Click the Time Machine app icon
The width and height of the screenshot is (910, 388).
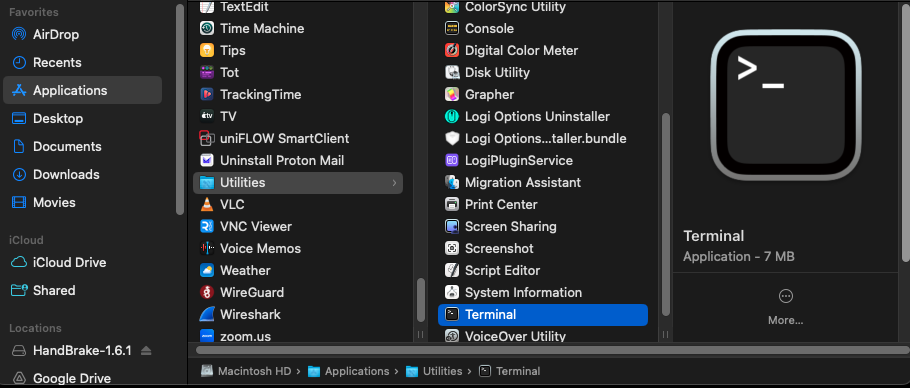coord(207,28)
